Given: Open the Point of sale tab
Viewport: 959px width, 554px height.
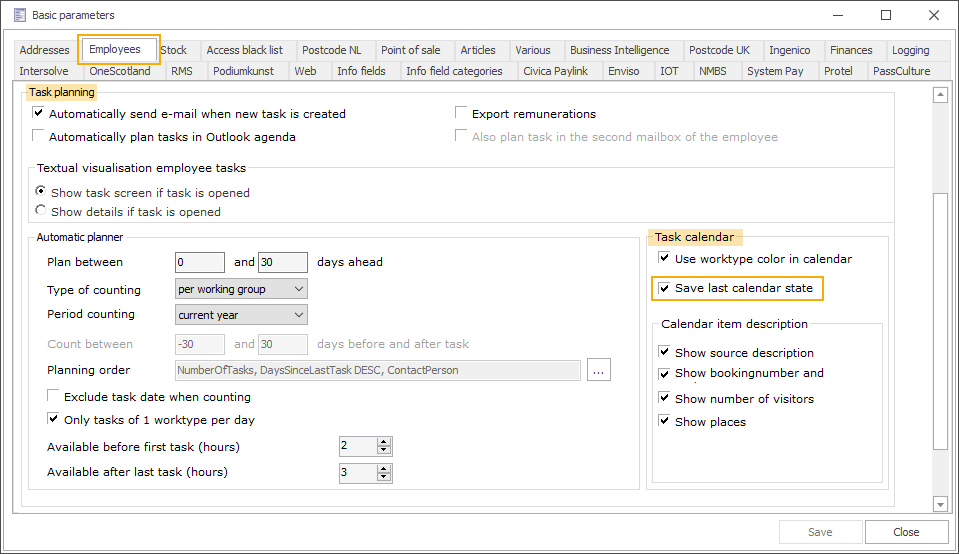Looking at the screenshot, I should [x=410, y=50].
